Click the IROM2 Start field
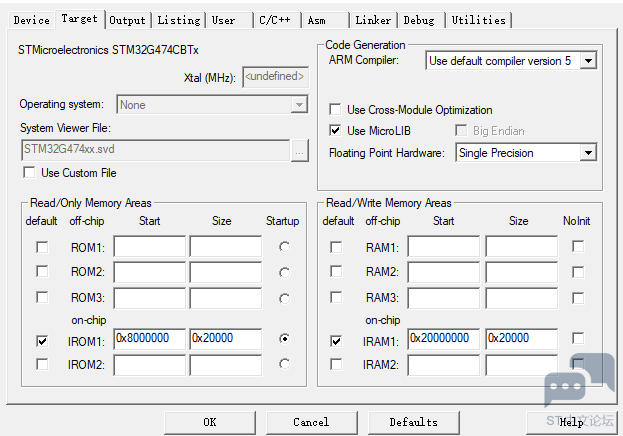 tap(149, 365)
